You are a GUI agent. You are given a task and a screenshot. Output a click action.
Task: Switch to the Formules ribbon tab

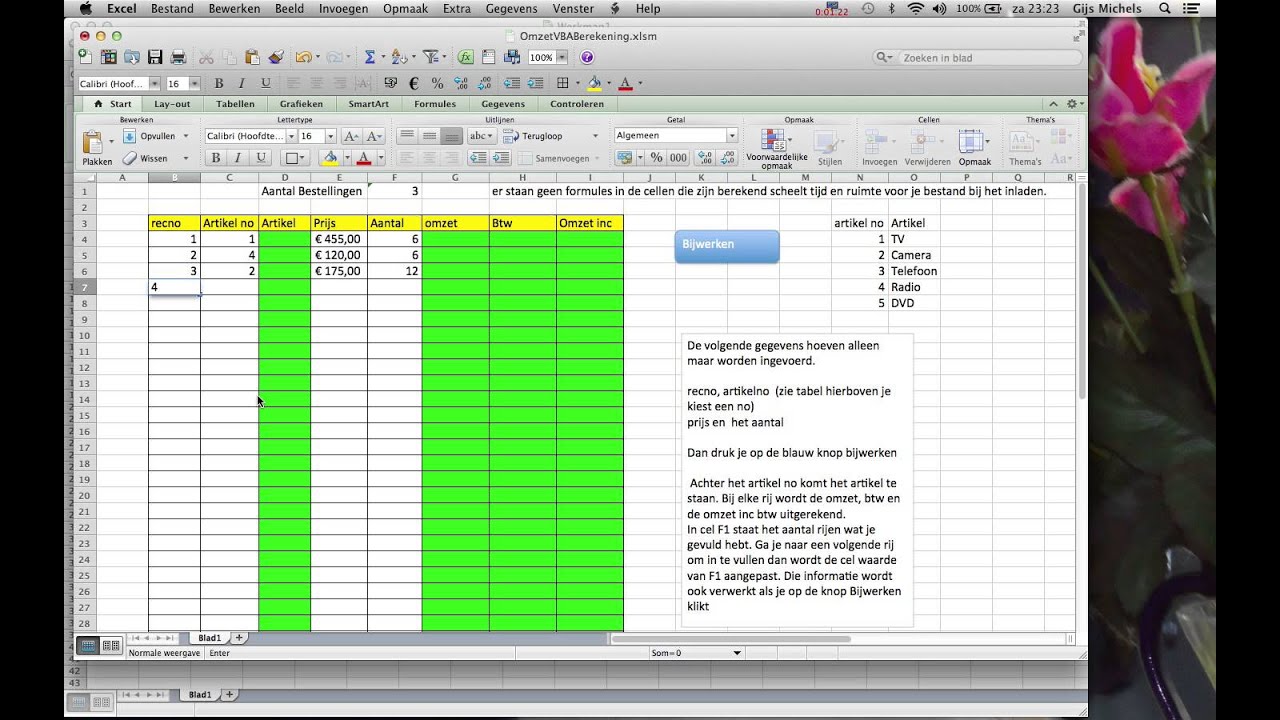[435, 104]
